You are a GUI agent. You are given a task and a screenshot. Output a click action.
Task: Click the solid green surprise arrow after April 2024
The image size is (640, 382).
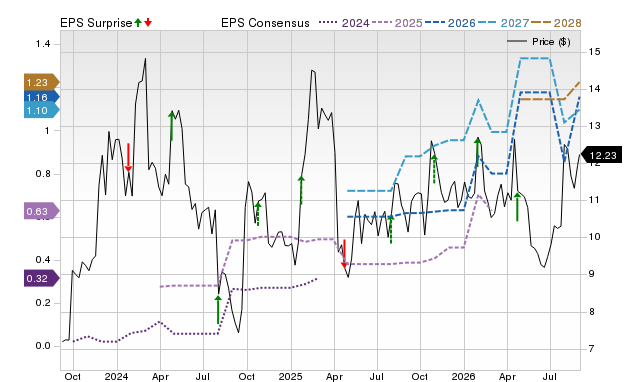point(172,126)
